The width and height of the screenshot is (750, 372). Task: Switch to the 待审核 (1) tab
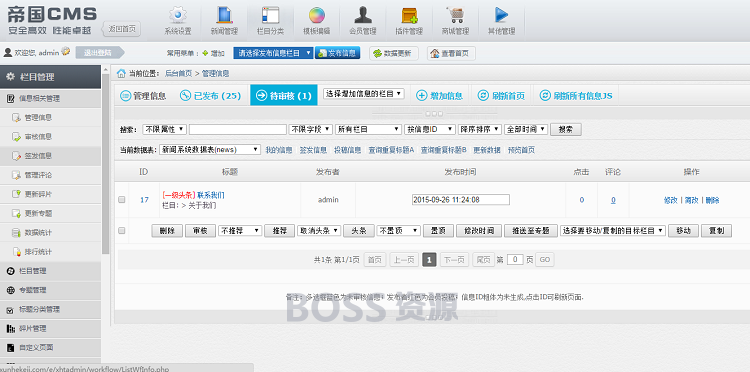284,95
